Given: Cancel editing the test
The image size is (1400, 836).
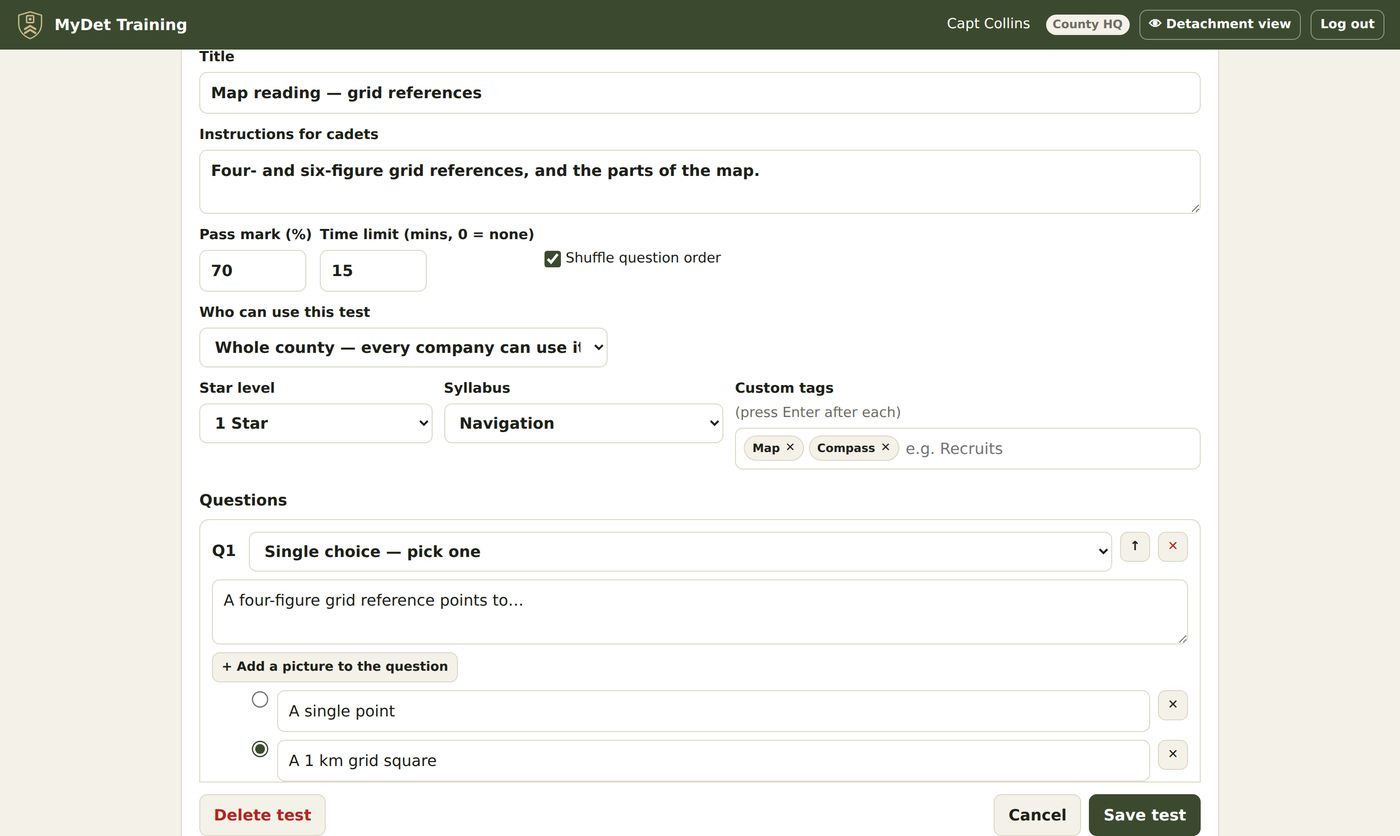Looking at the screenshot, I should pyautogui.click(x=1037, y=815).
